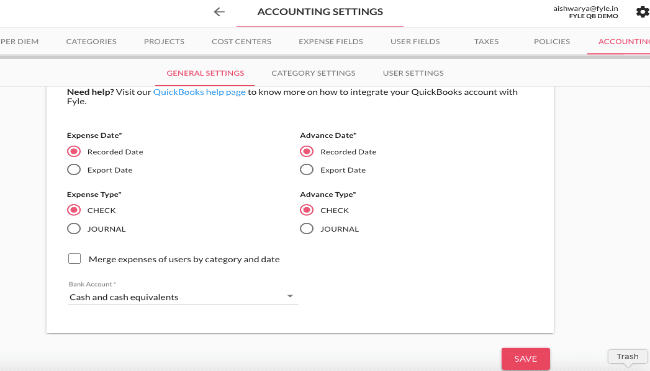
Task: Click the aishwarya@fyle.in account label
Action: click(x=585, y=8)
